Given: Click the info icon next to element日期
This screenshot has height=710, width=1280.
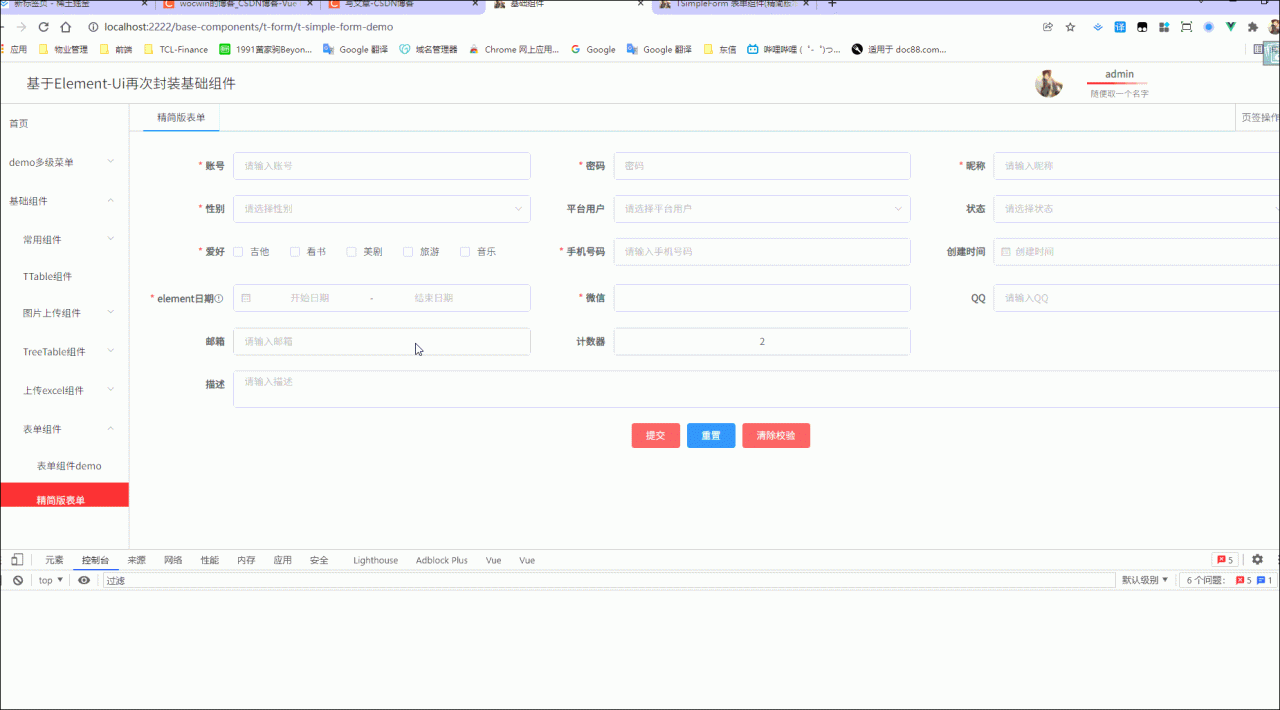Looking at the screenshot, I should point(219,298).
